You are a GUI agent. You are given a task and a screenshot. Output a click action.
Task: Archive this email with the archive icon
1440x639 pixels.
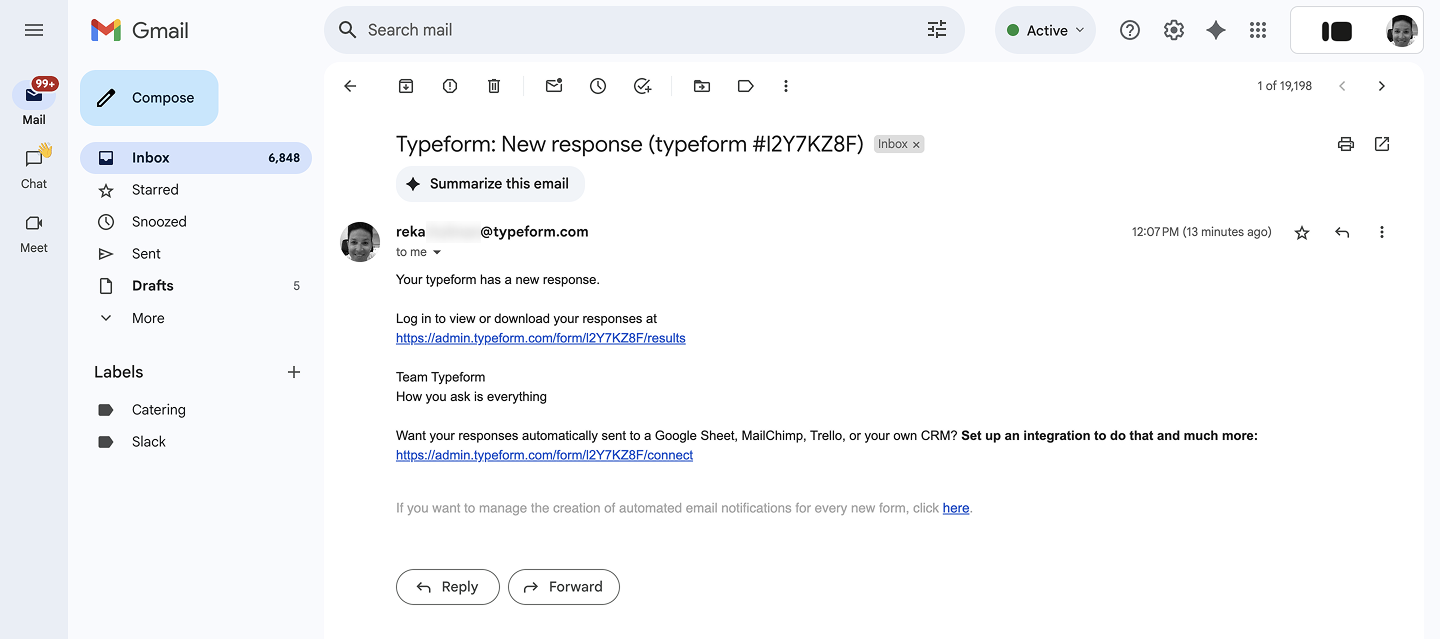pyautogui.click(x=406, y=86)
